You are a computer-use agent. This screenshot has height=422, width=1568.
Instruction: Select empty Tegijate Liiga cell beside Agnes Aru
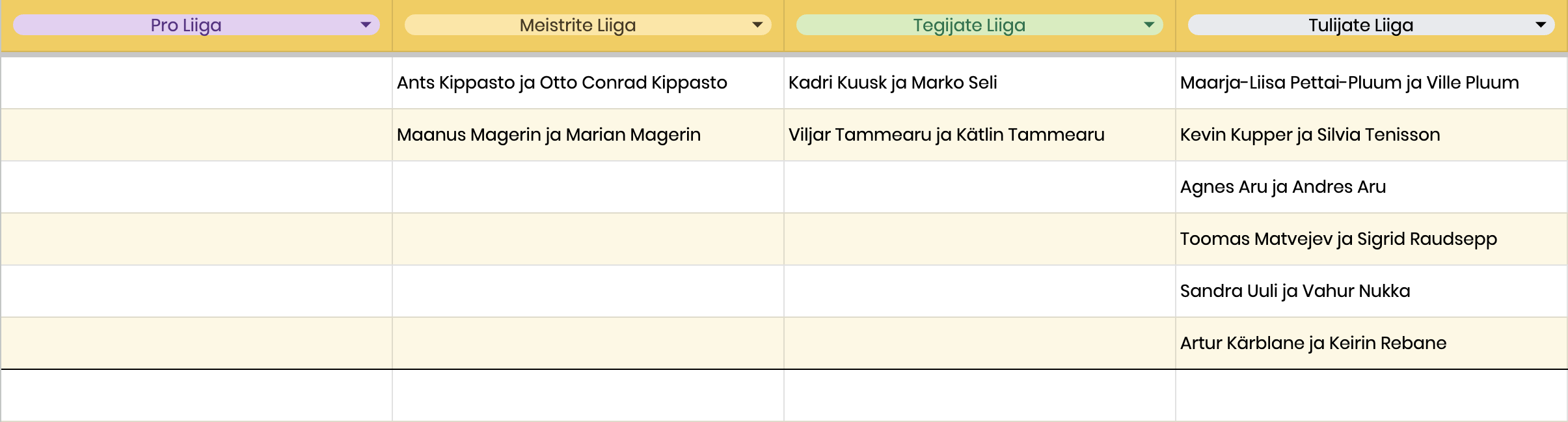980,187
